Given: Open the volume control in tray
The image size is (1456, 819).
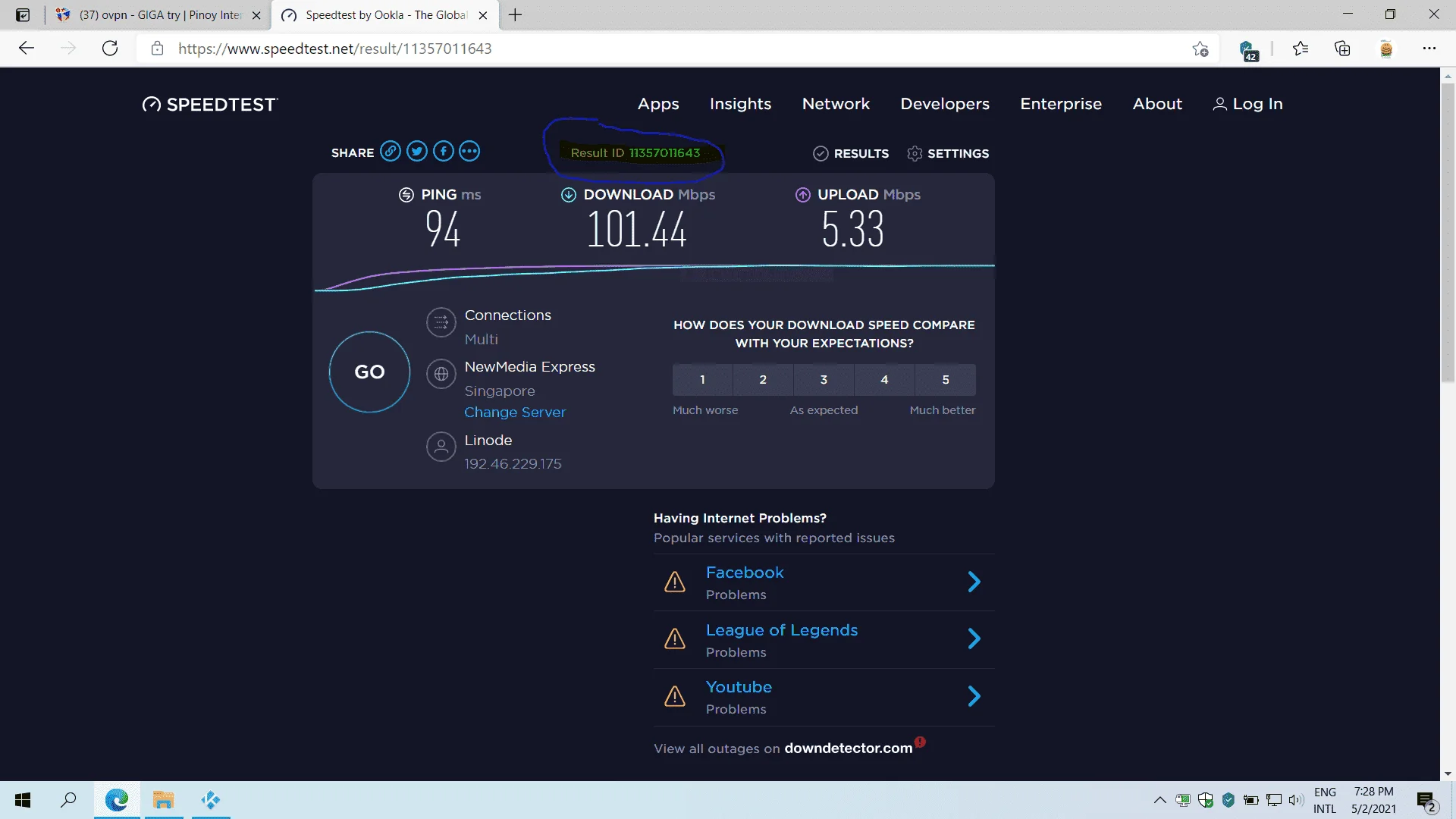Looking at the screenshot, I should point(1296,800).
